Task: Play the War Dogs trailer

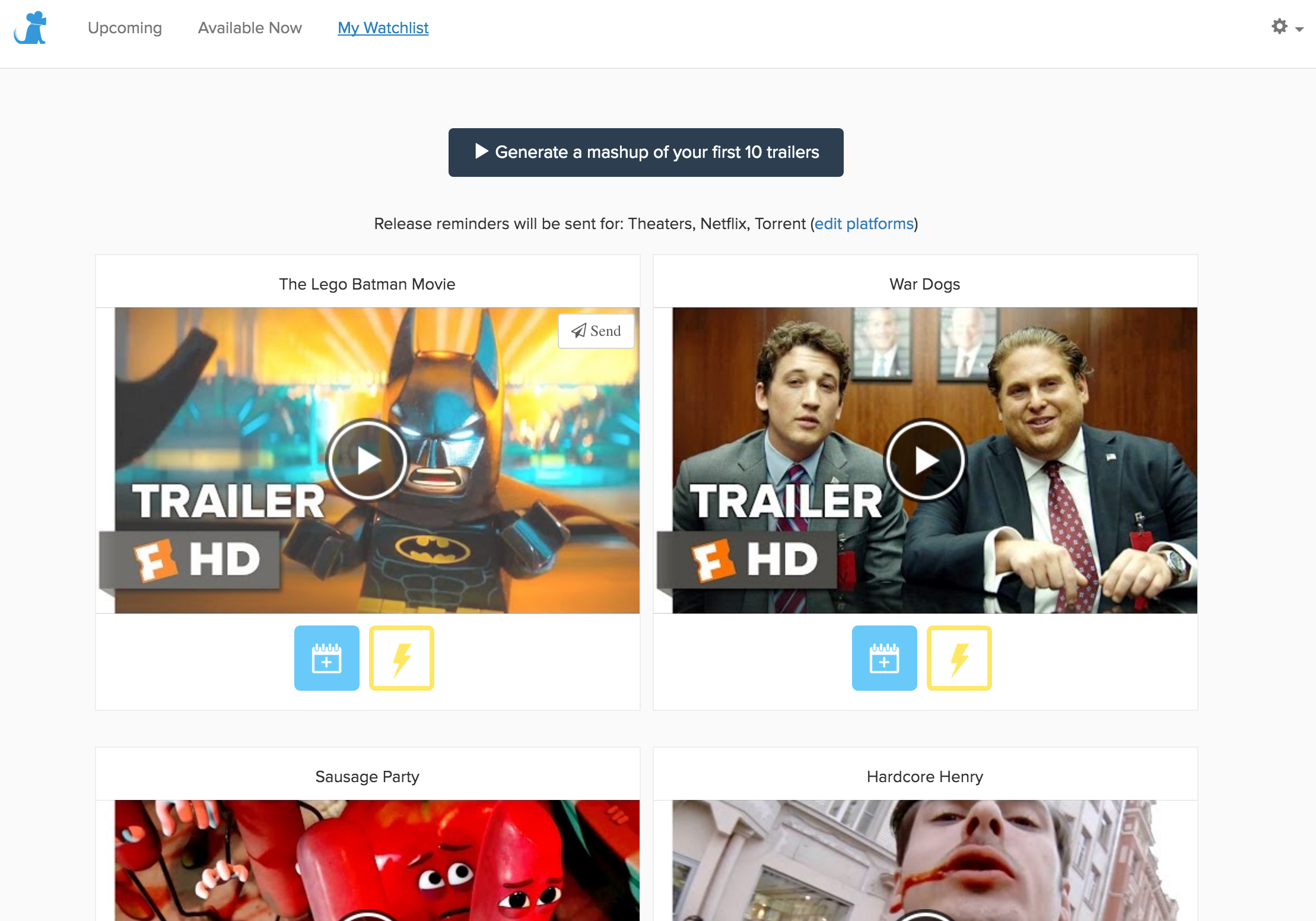Action: pyautogui.click(x=925, y=460)
